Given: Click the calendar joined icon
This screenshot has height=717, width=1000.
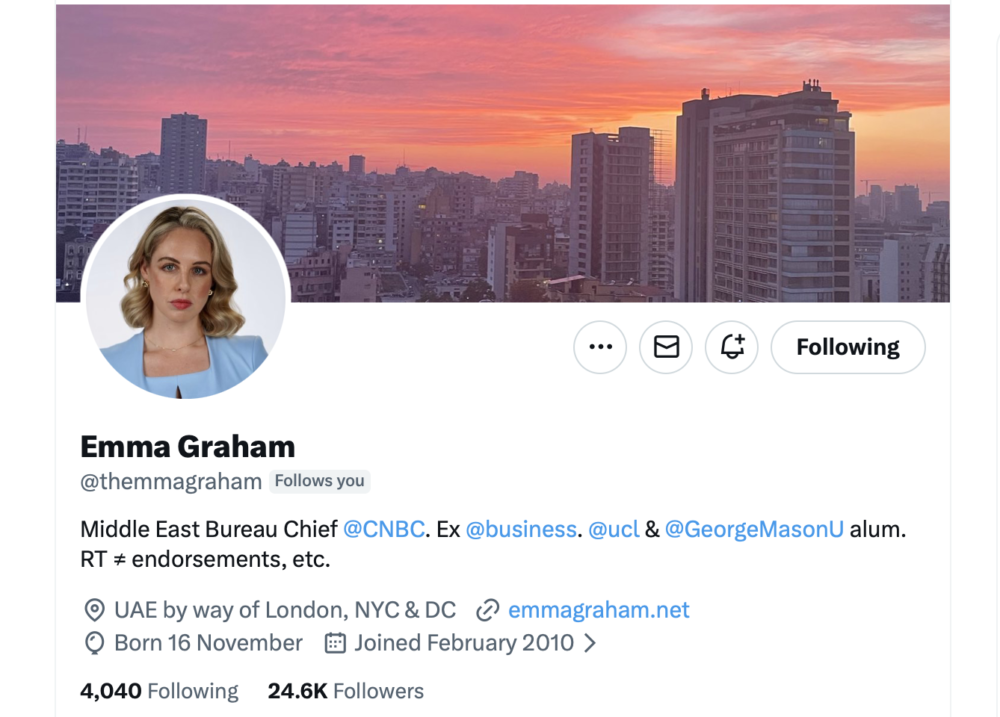Looking at the screenshot, I should (x=335, y=643).
